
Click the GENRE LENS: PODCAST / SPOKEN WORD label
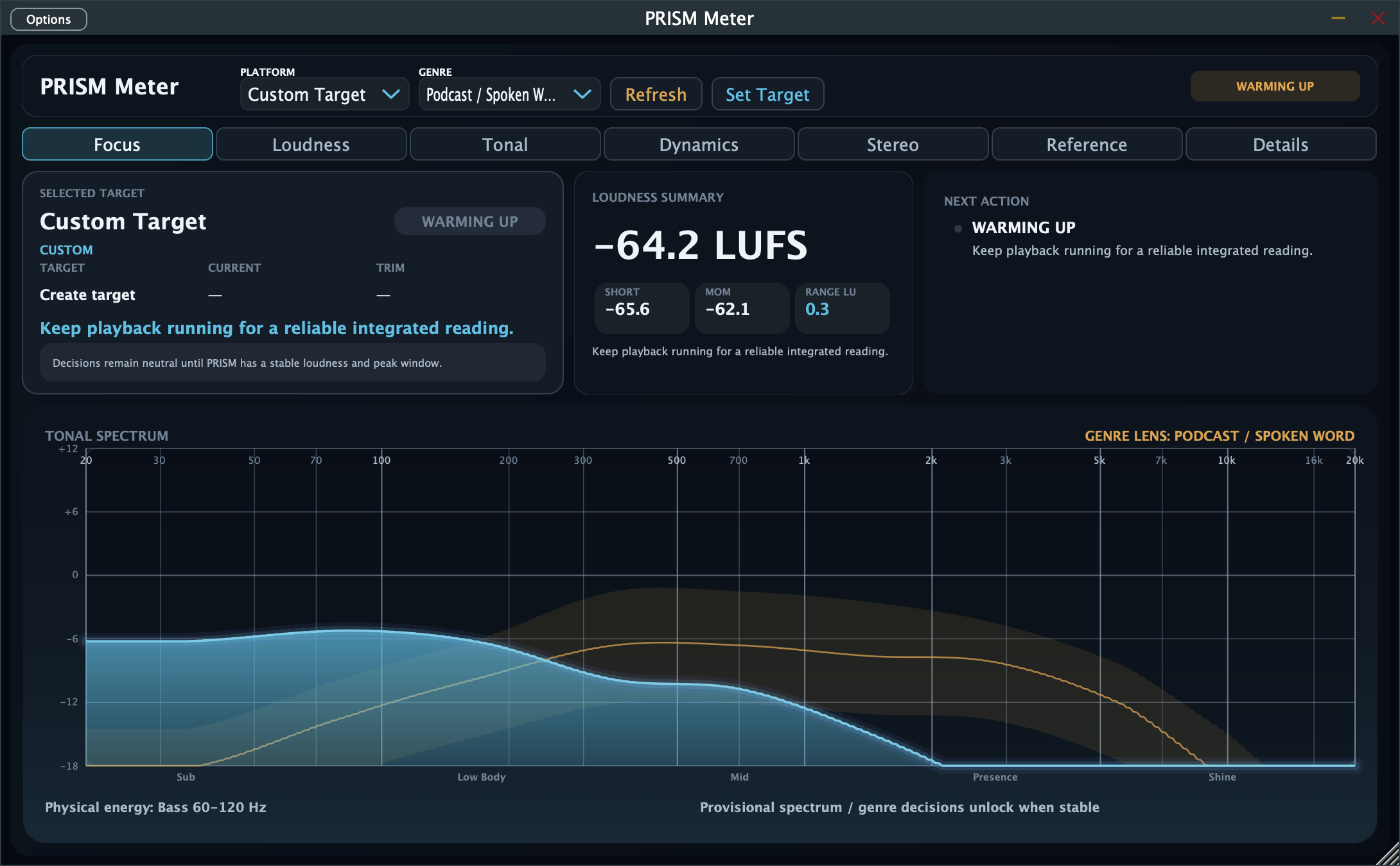coord(1220,436)
